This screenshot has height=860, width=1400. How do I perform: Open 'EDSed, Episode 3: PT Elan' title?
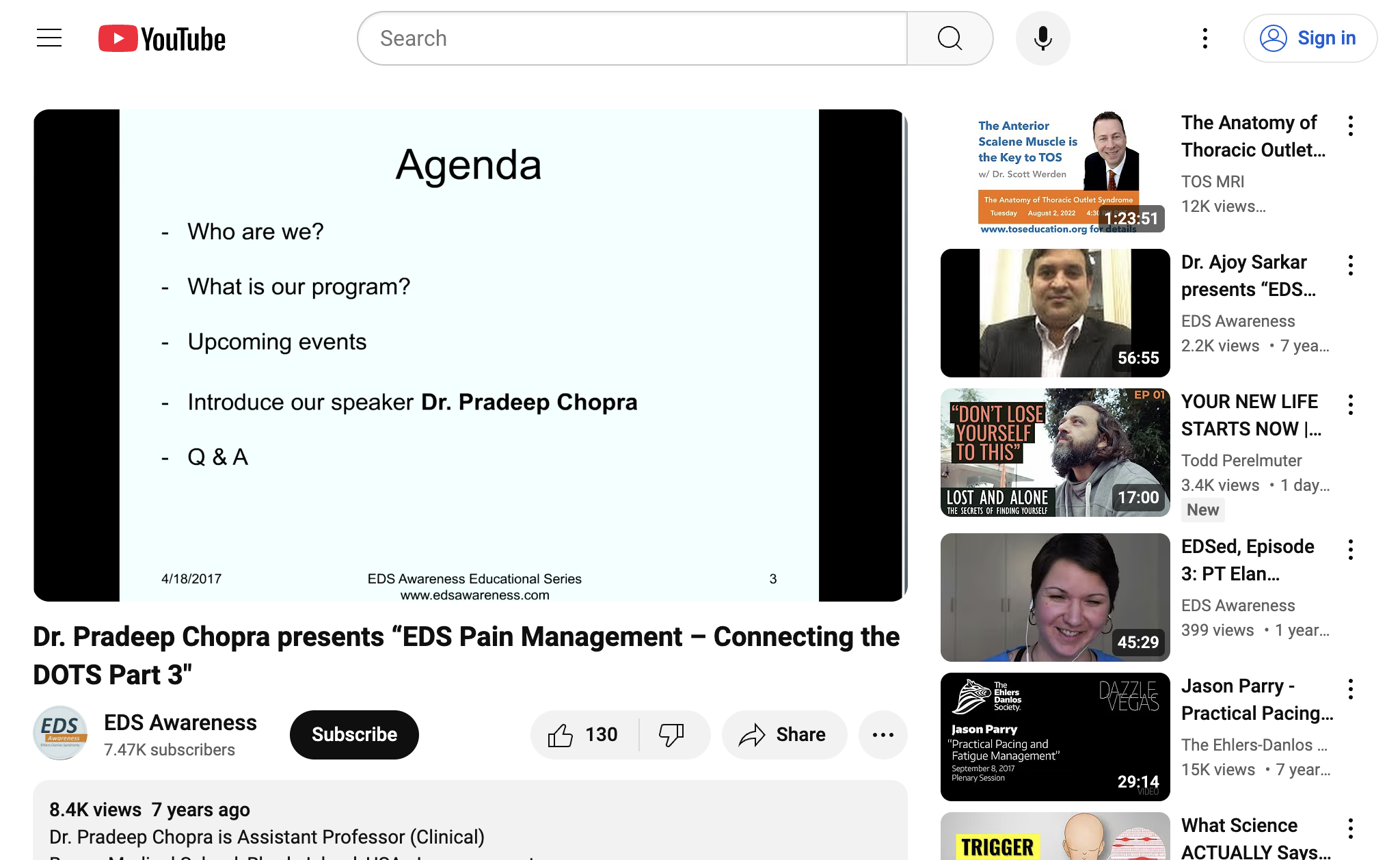click(x=1248, y=560)
